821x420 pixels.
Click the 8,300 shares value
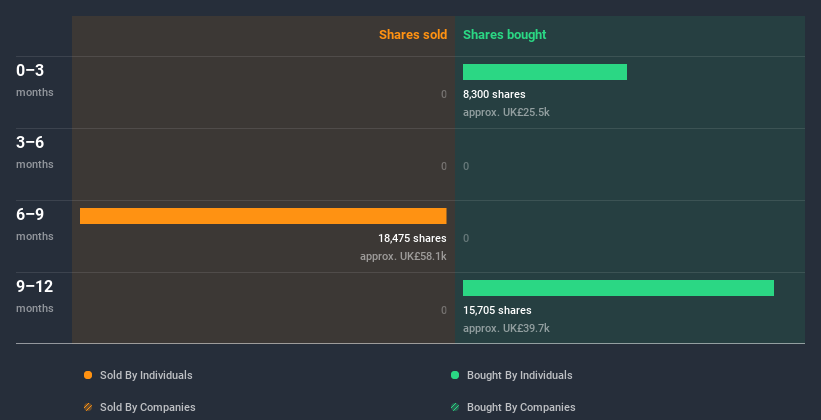(x=494, y=94)
